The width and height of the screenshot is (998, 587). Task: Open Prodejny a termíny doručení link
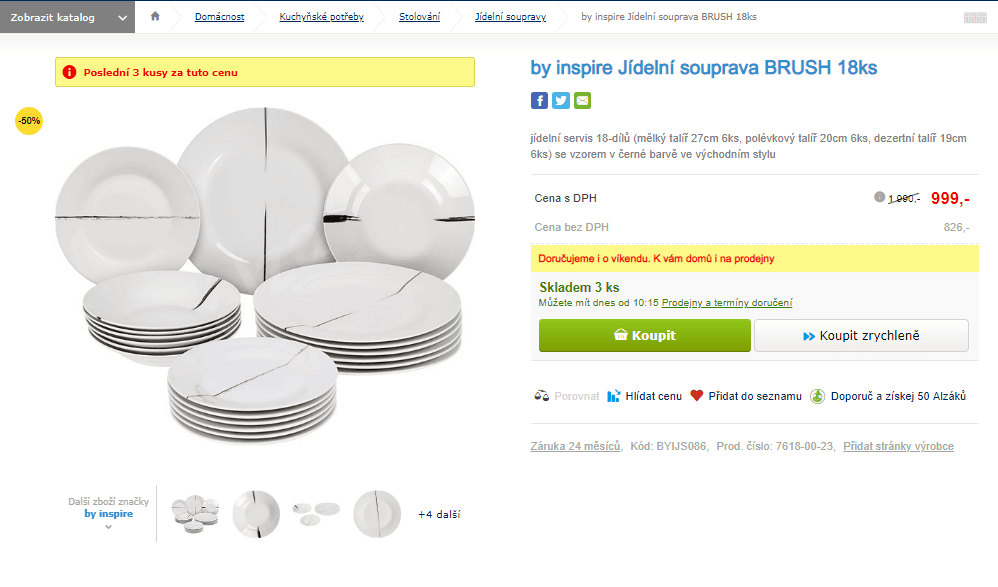pyautogui.click(x=726, y=303)
